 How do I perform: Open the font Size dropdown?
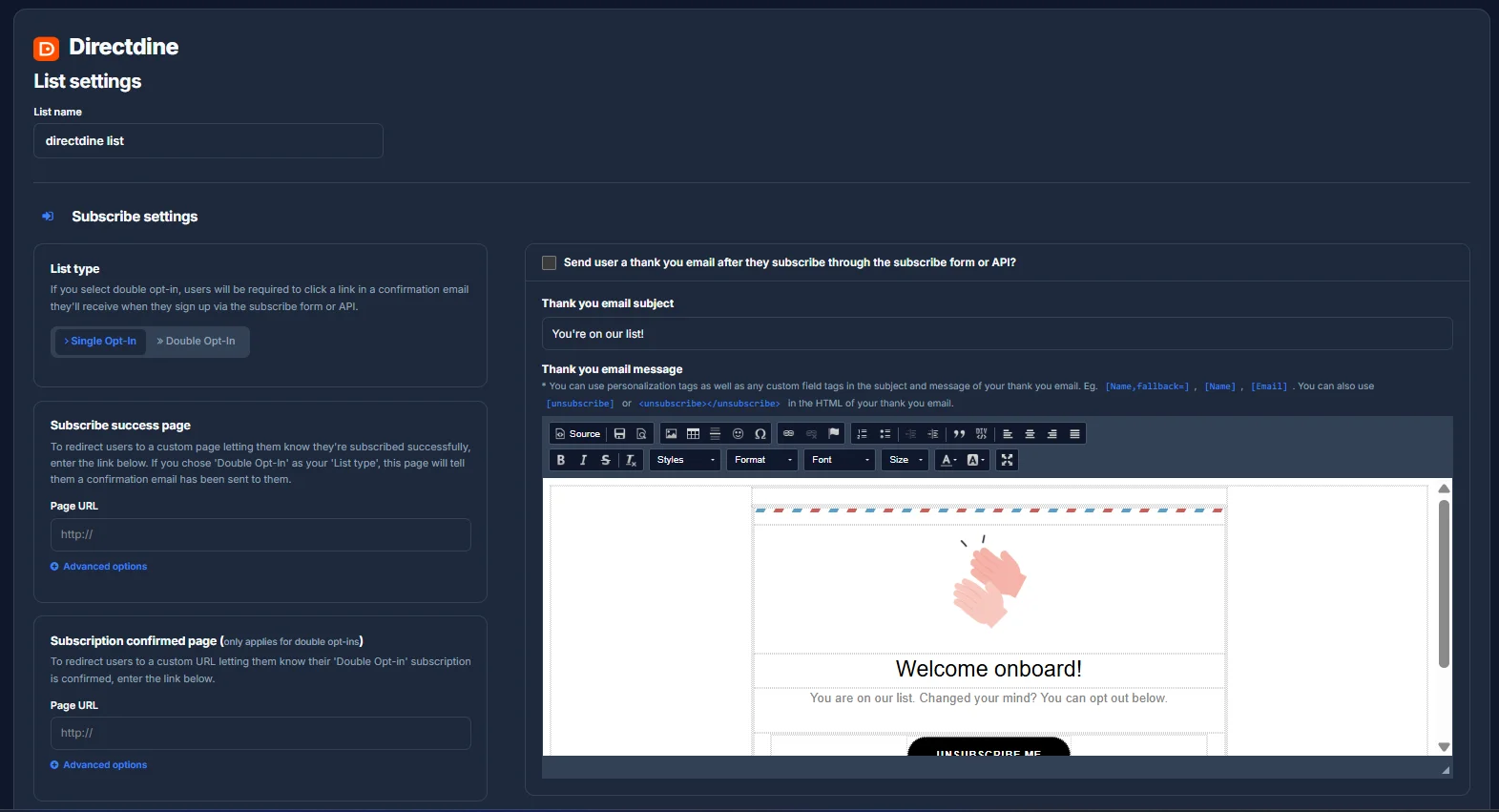pyautogui.click(x=906, y=460)
